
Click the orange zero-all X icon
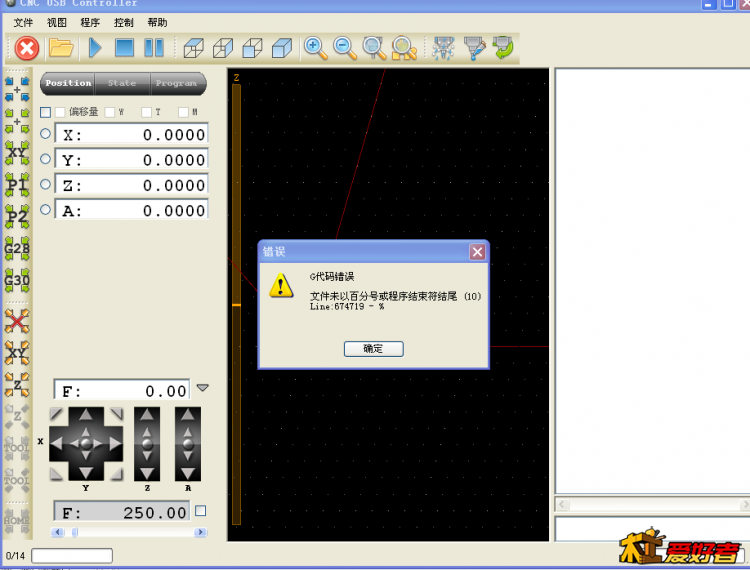17,321
